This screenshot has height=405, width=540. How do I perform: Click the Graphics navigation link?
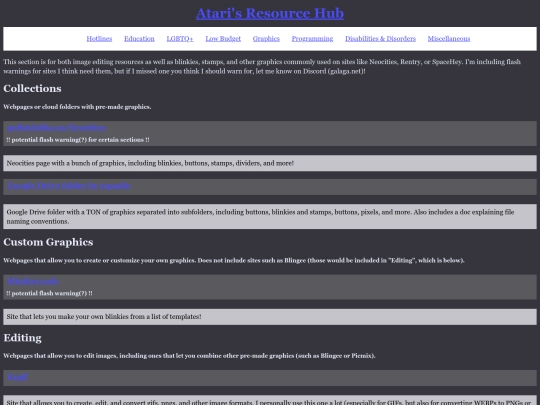click(x=266, y=39)
